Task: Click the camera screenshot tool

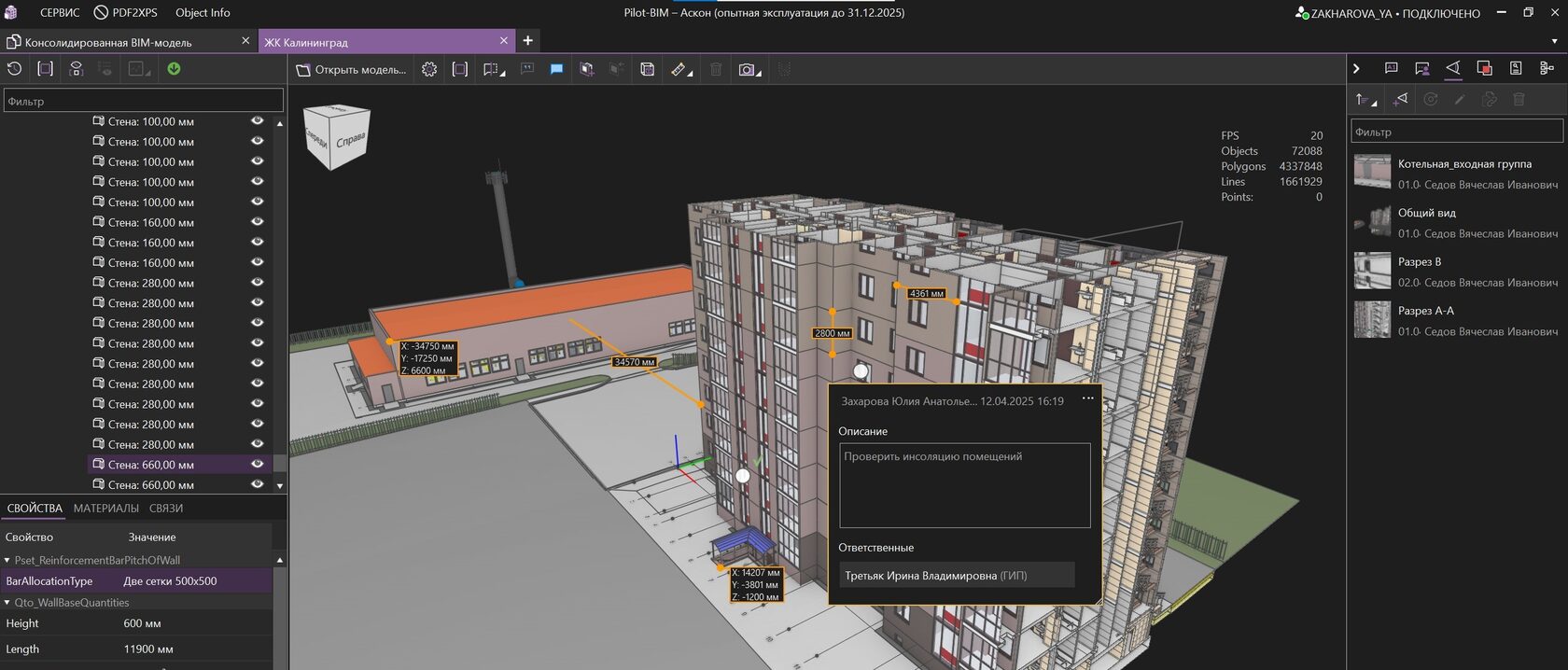Action: (747, 69)
